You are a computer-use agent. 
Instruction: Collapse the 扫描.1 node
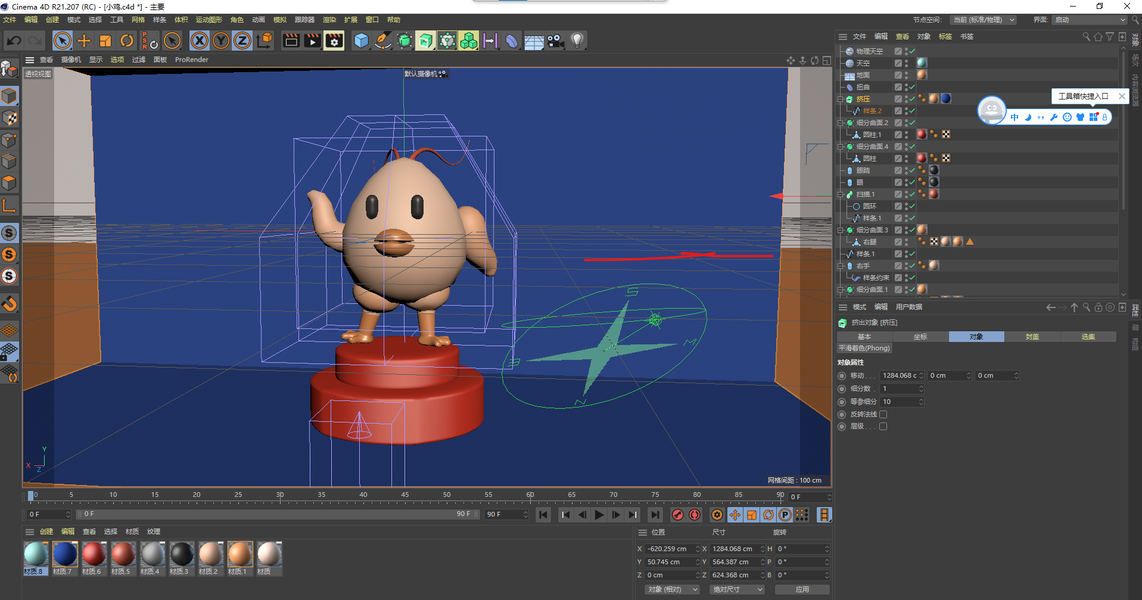(x=840, y=194)
